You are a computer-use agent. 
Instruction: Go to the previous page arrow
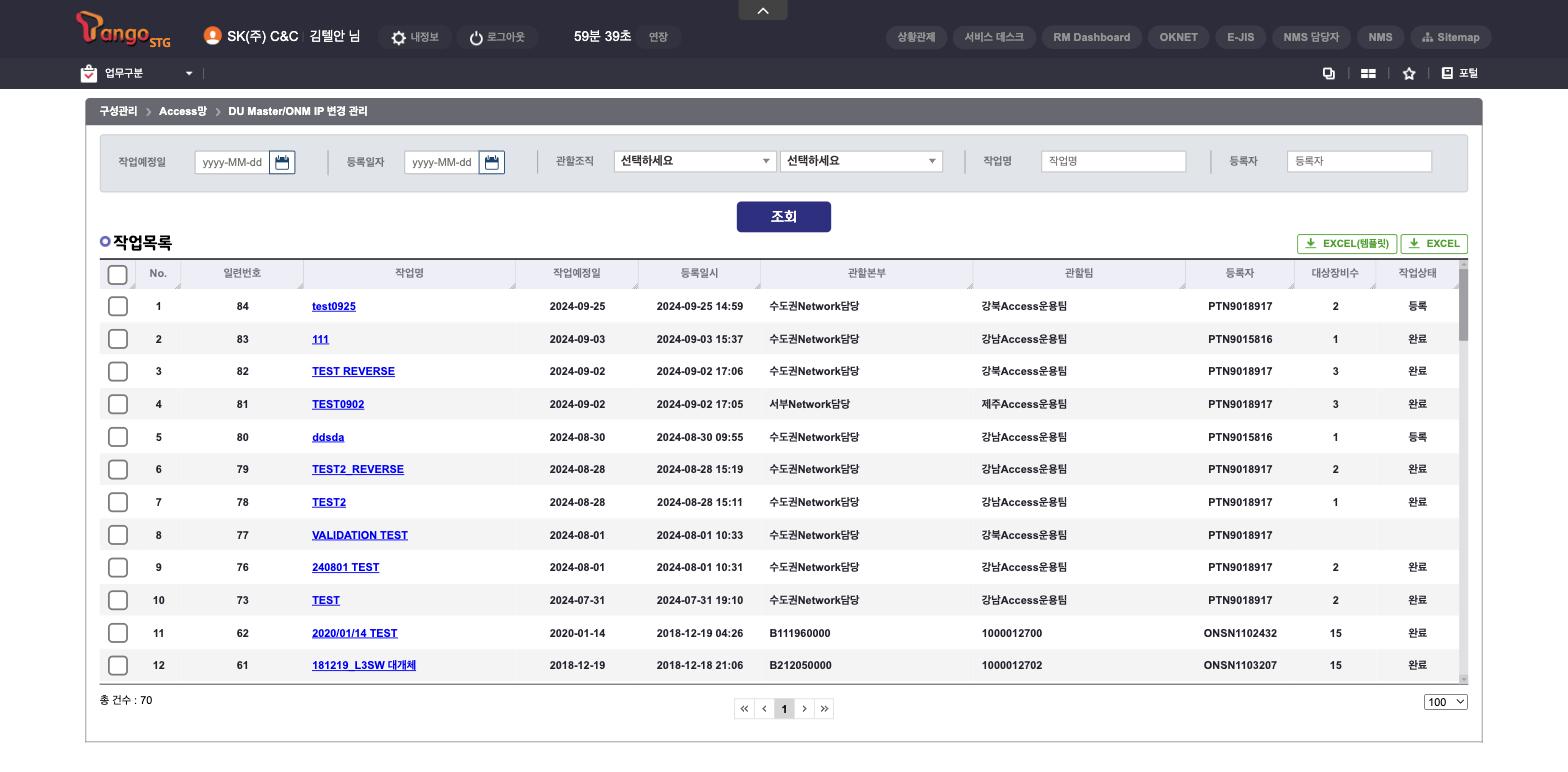[764, 708]
